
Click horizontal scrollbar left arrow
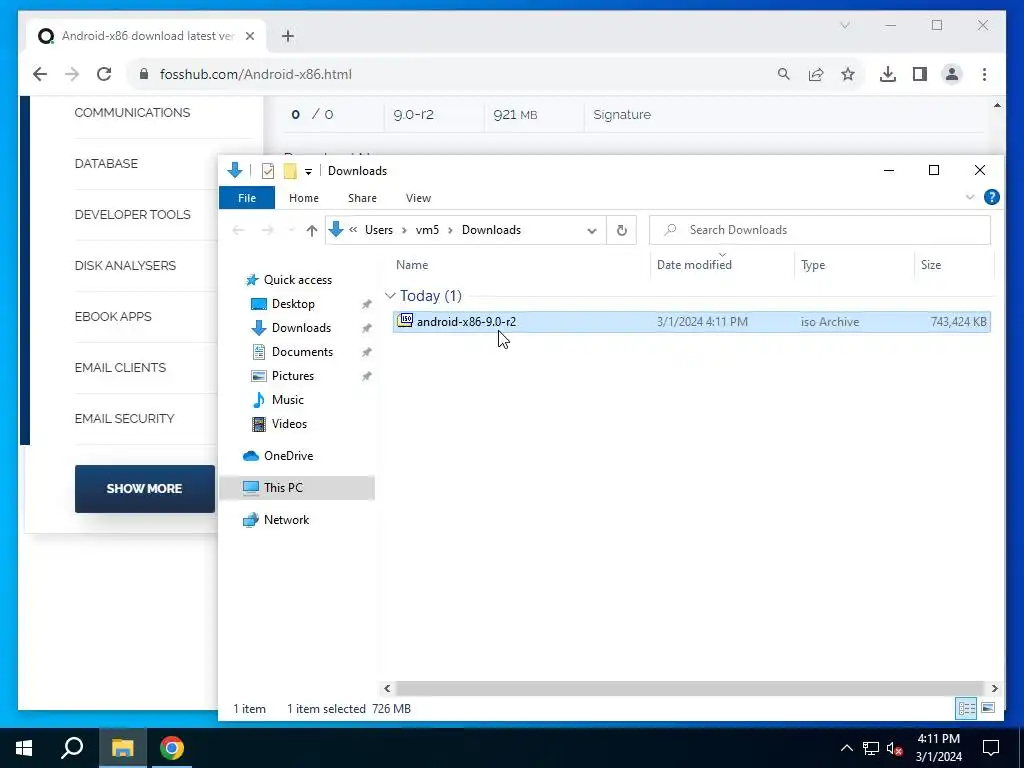pos(387,688)
